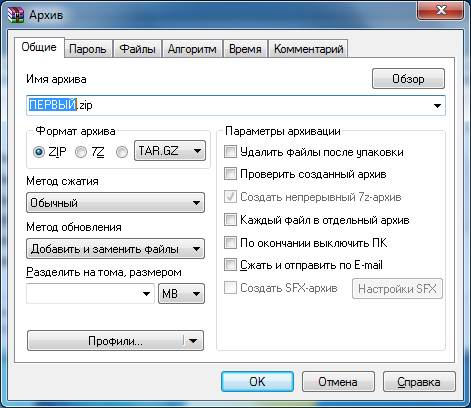Open the Время tab
471x408 pixels.
pyautogui.click(x=245, y=49)
